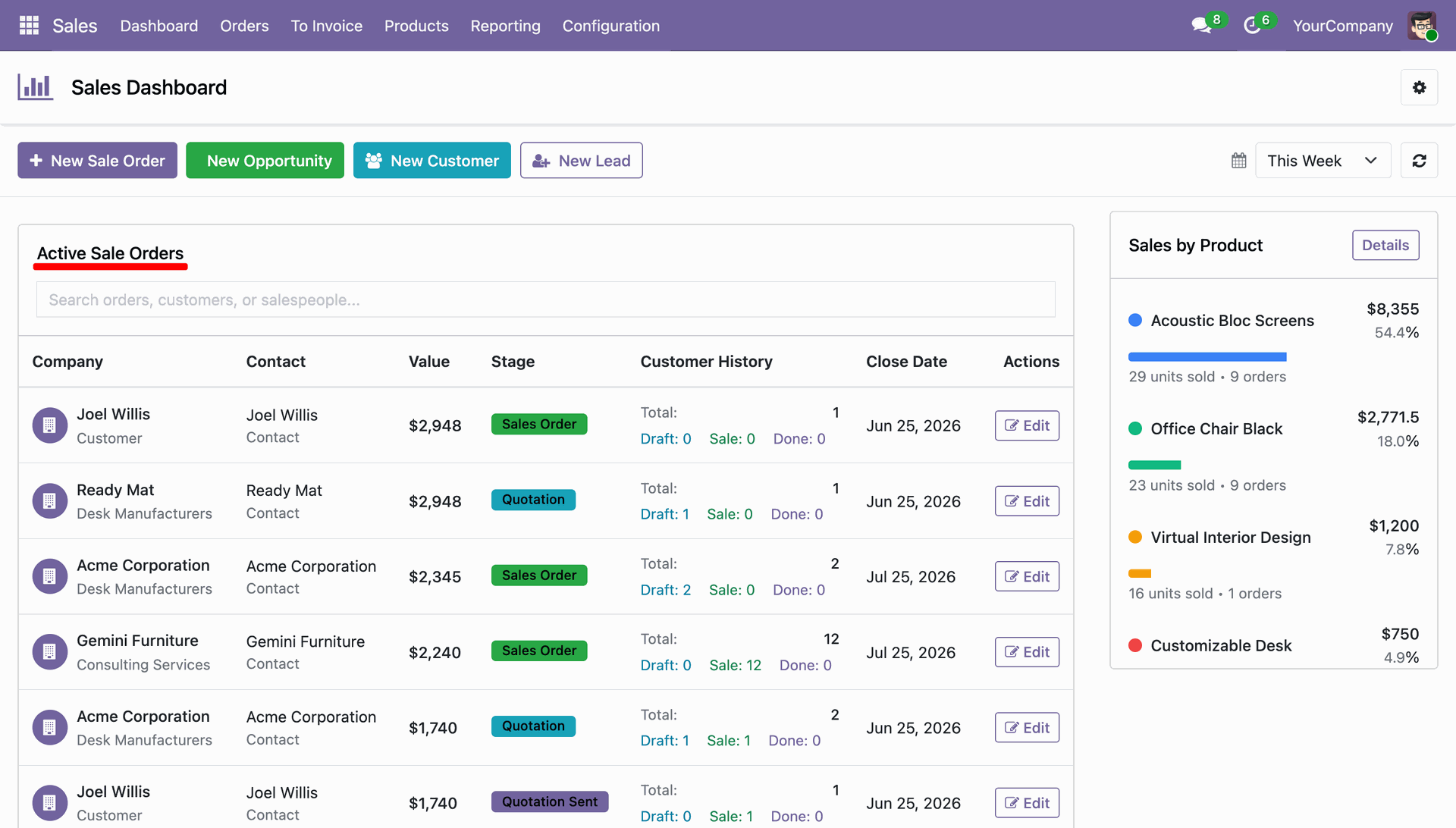Expand the This Week period dropdown
This screenshot has width=1456, height=828.
[x=1323, y=161]
